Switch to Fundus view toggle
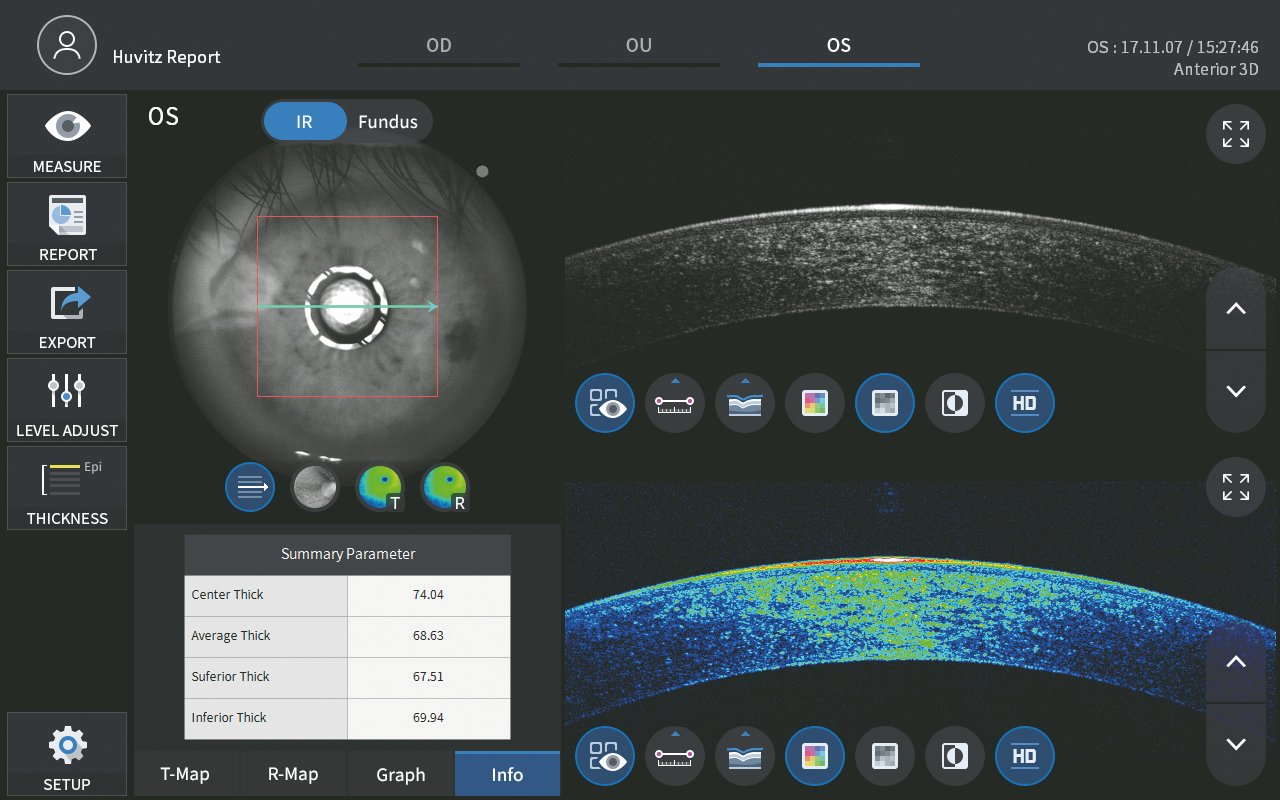 pos(388,122)
